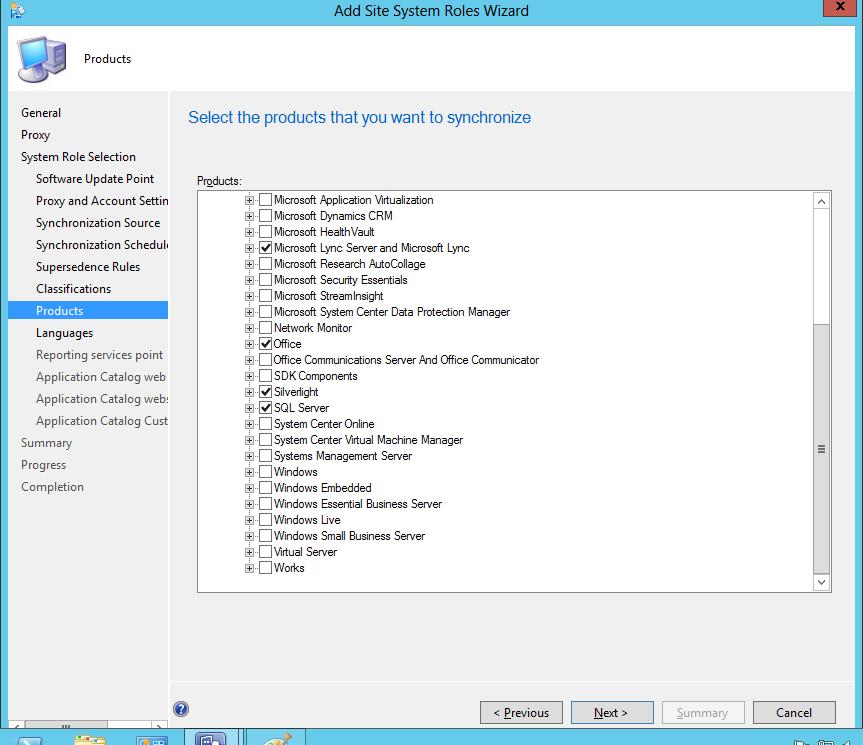Select the Languages step in sidebar

(64, 333)
